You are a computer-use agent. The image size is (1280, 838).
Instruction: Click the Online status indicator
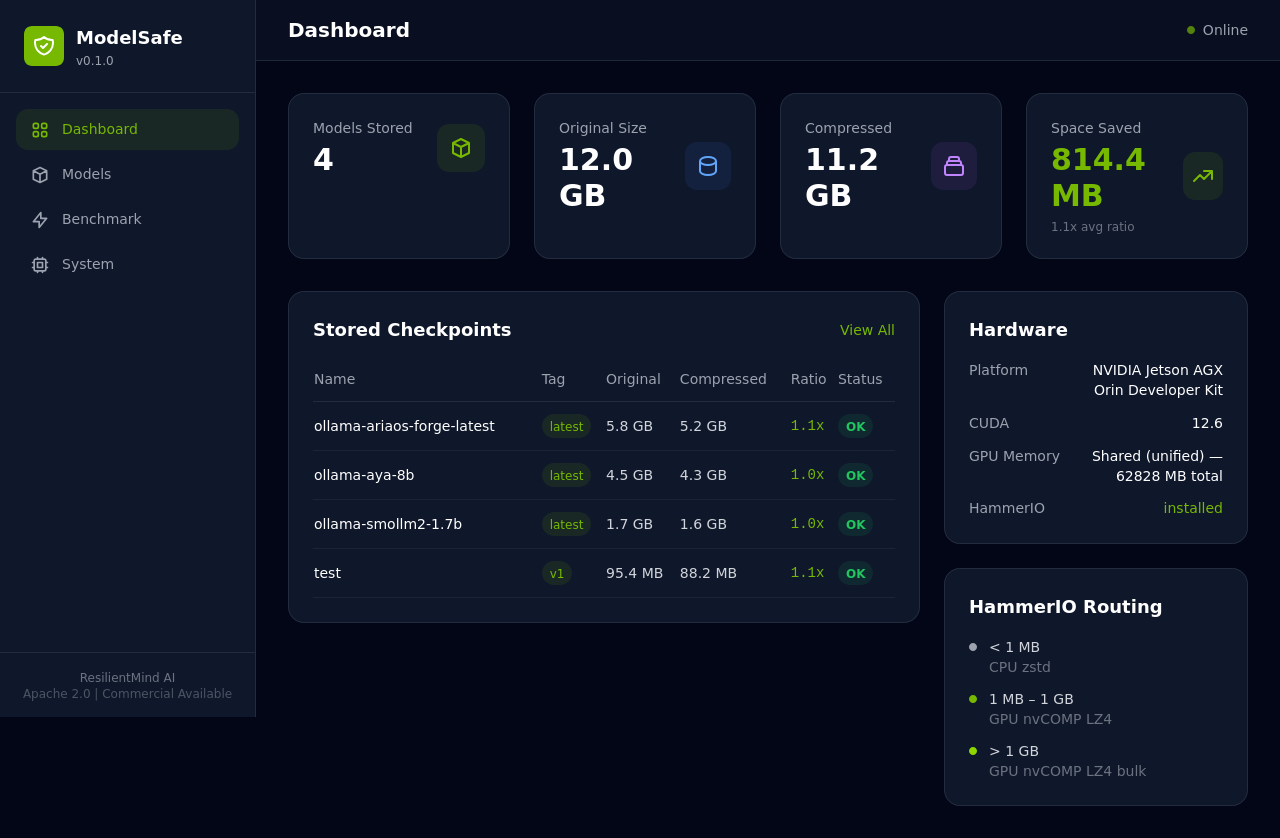[1219, 30]
